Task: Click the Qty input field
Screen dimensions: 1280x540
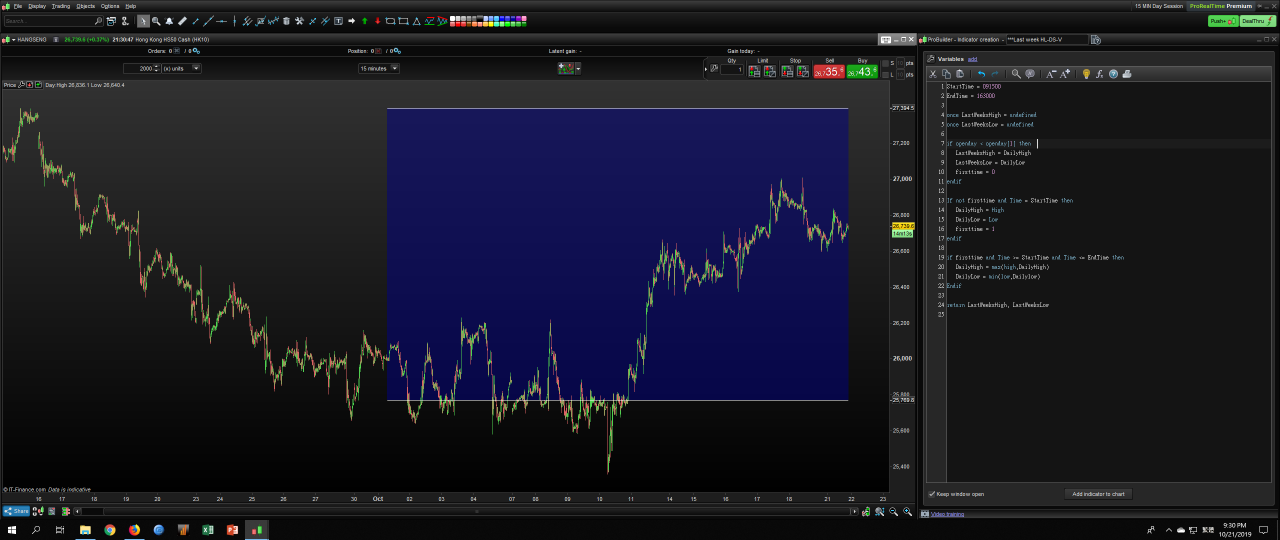Action: 732,69
